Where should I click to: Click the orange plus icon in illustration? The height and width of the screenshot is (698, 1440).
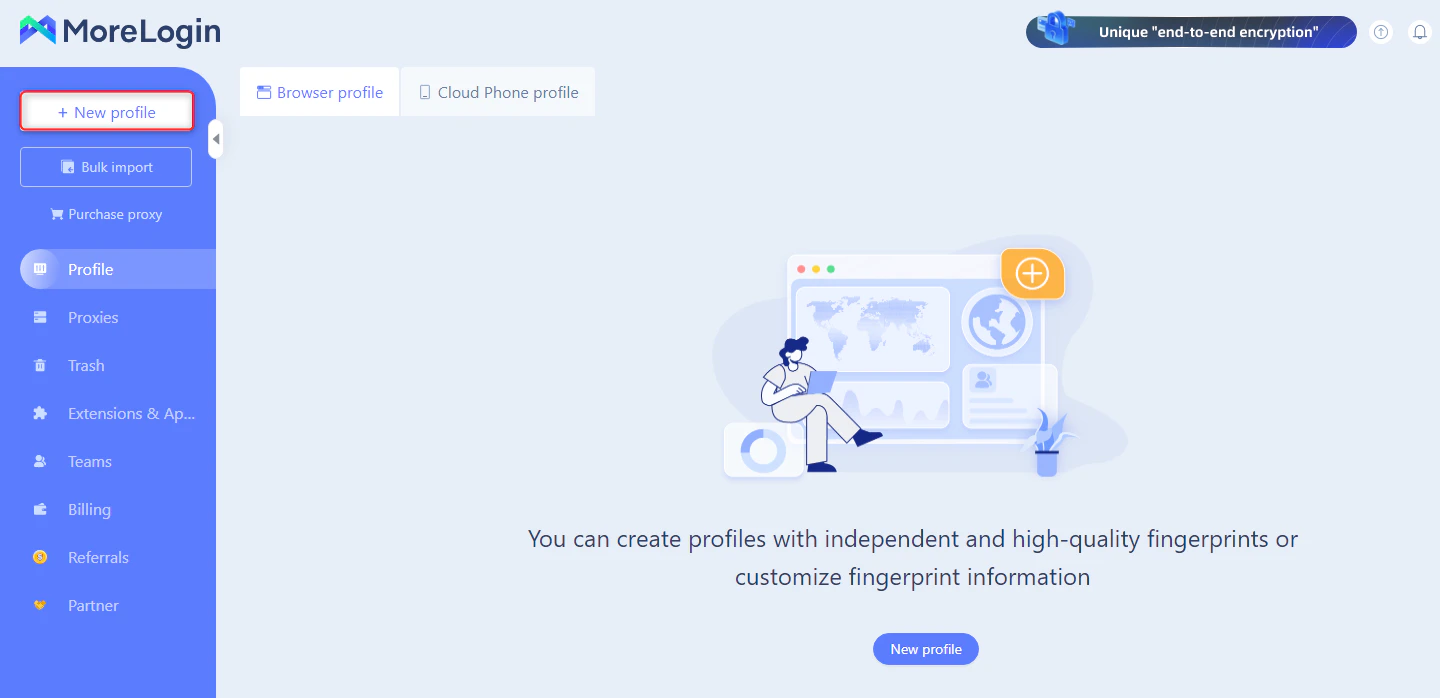[1032, 274]
